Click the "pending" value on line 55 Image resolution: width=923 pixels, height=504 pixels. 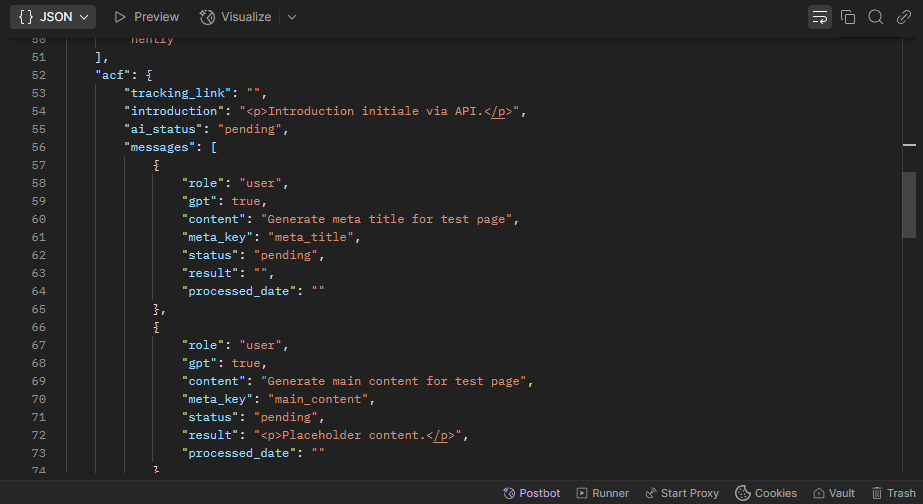click(x=249, y=129)
